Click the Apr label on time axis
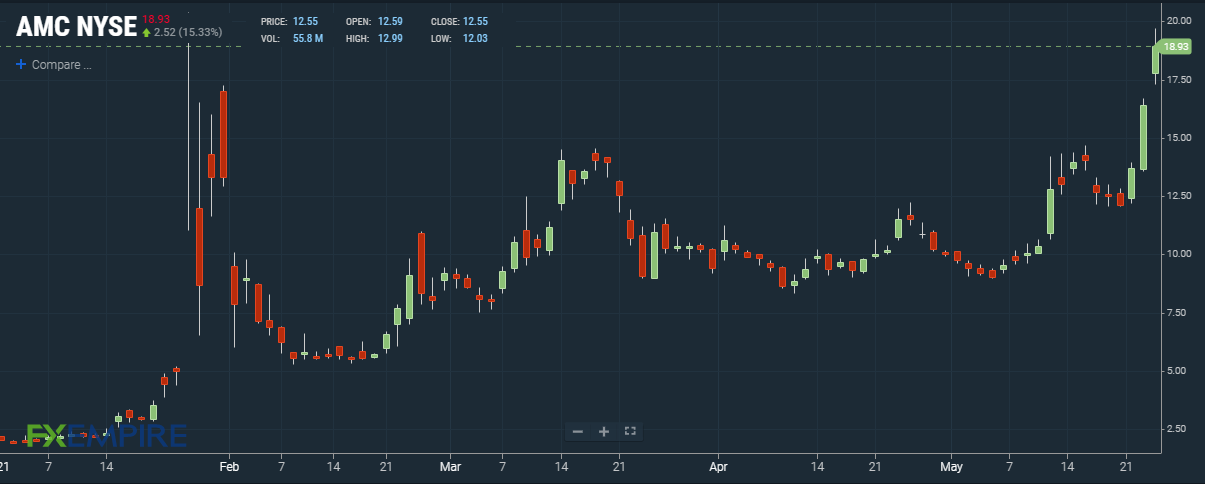 pyautogui.click(x=717, y=467)
